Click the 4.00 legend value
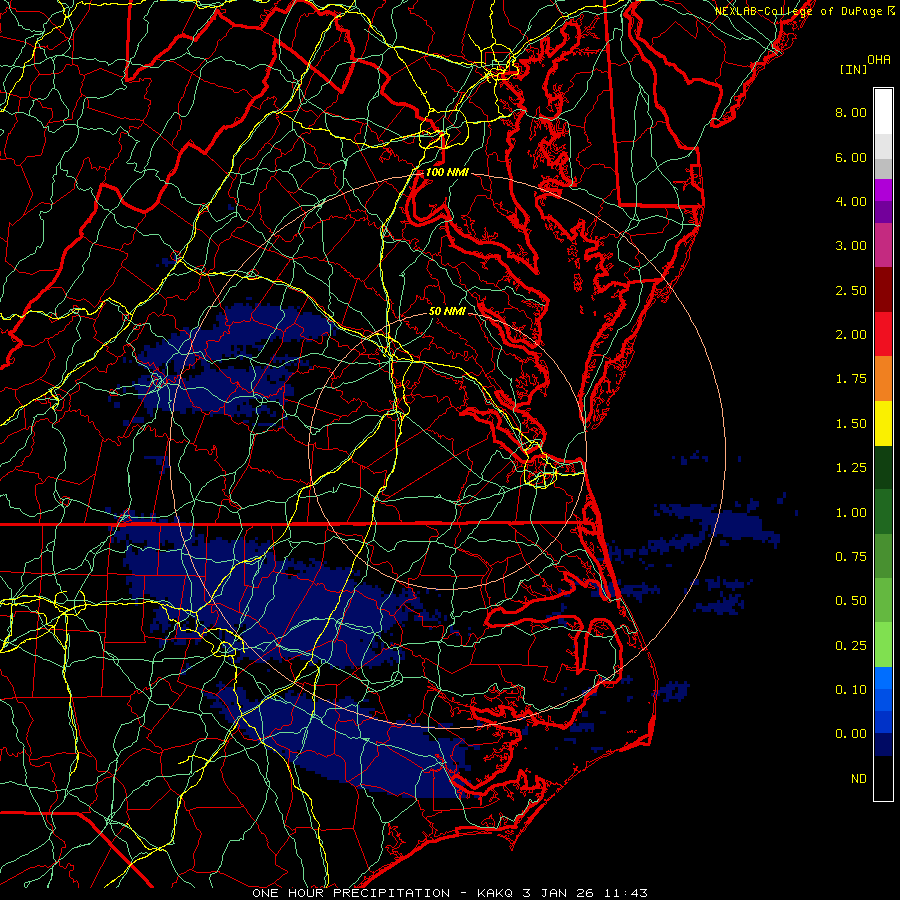The image size is (900, 900). pyautogui.click(x=851, y=201)
